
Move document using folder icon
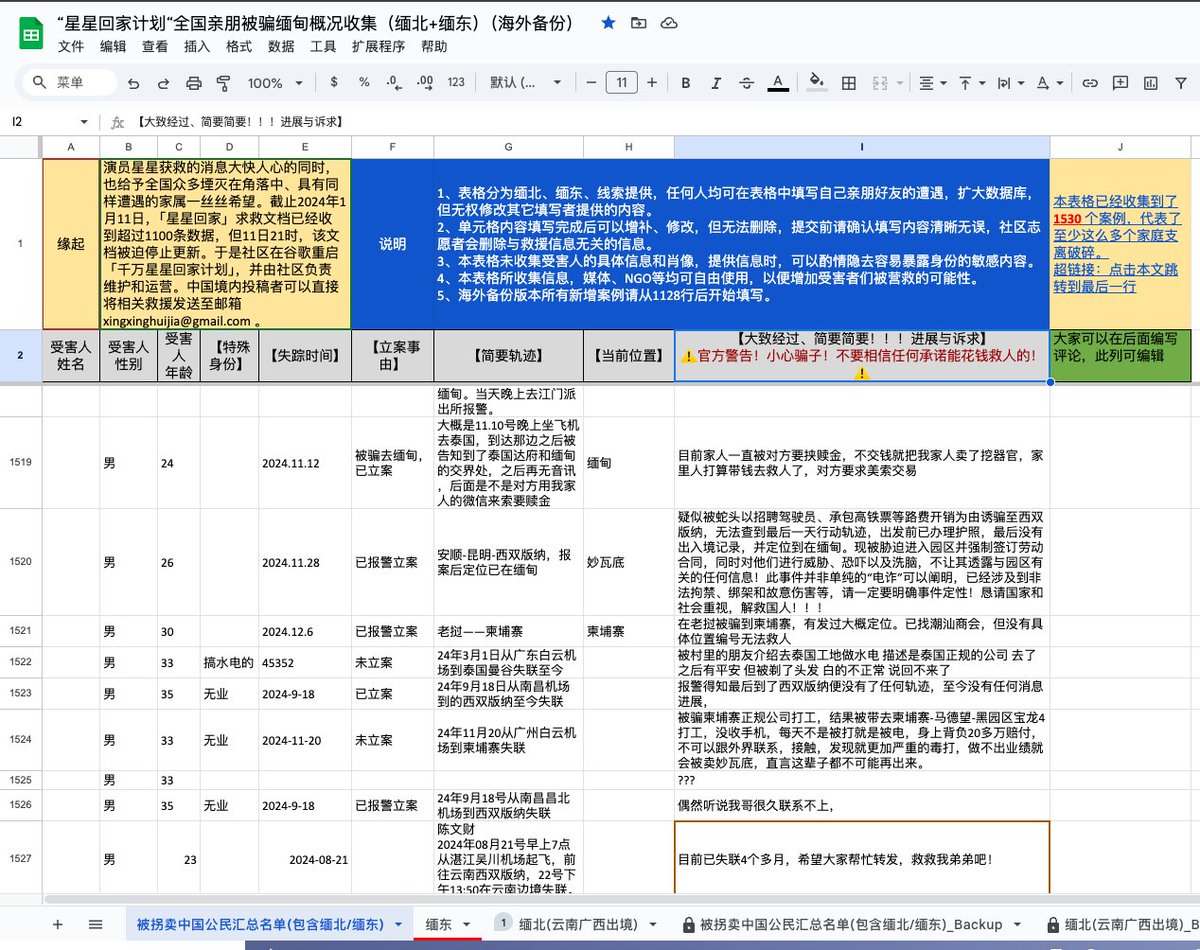pyautogui.click(x=638, y=23)
